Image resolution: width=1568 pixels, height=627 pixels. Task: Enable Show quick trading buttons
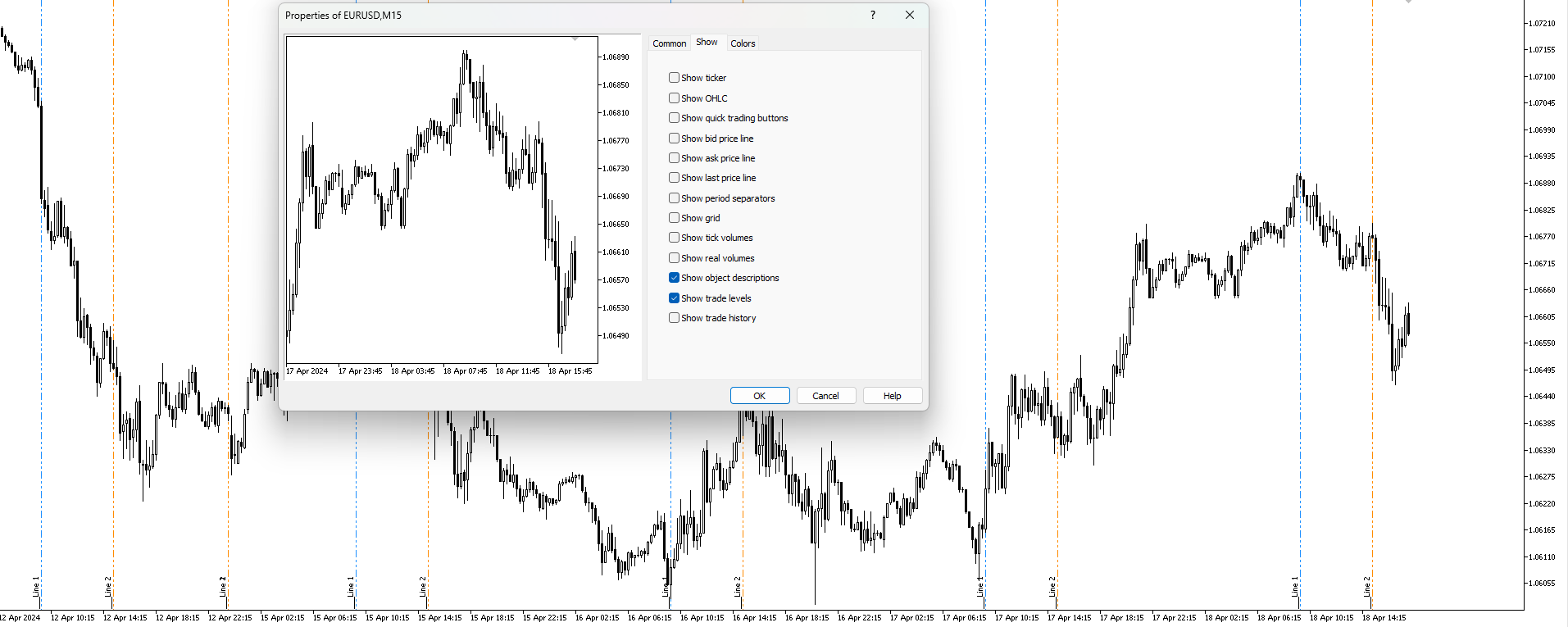[x=674, y=118]
